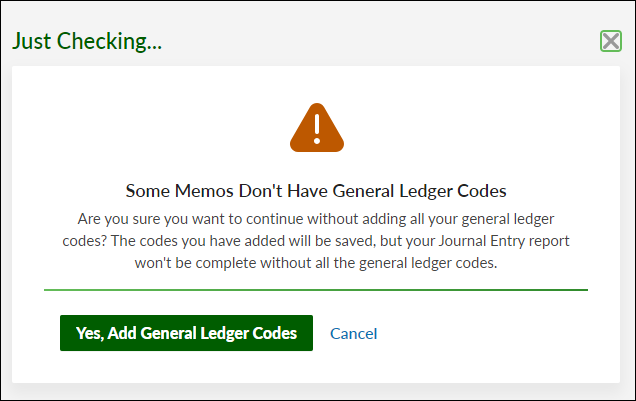The width and height of the screenshot is (636, 401).
Task: Click the exclamation mark inside the warning triangle
Action: point(317,129)
